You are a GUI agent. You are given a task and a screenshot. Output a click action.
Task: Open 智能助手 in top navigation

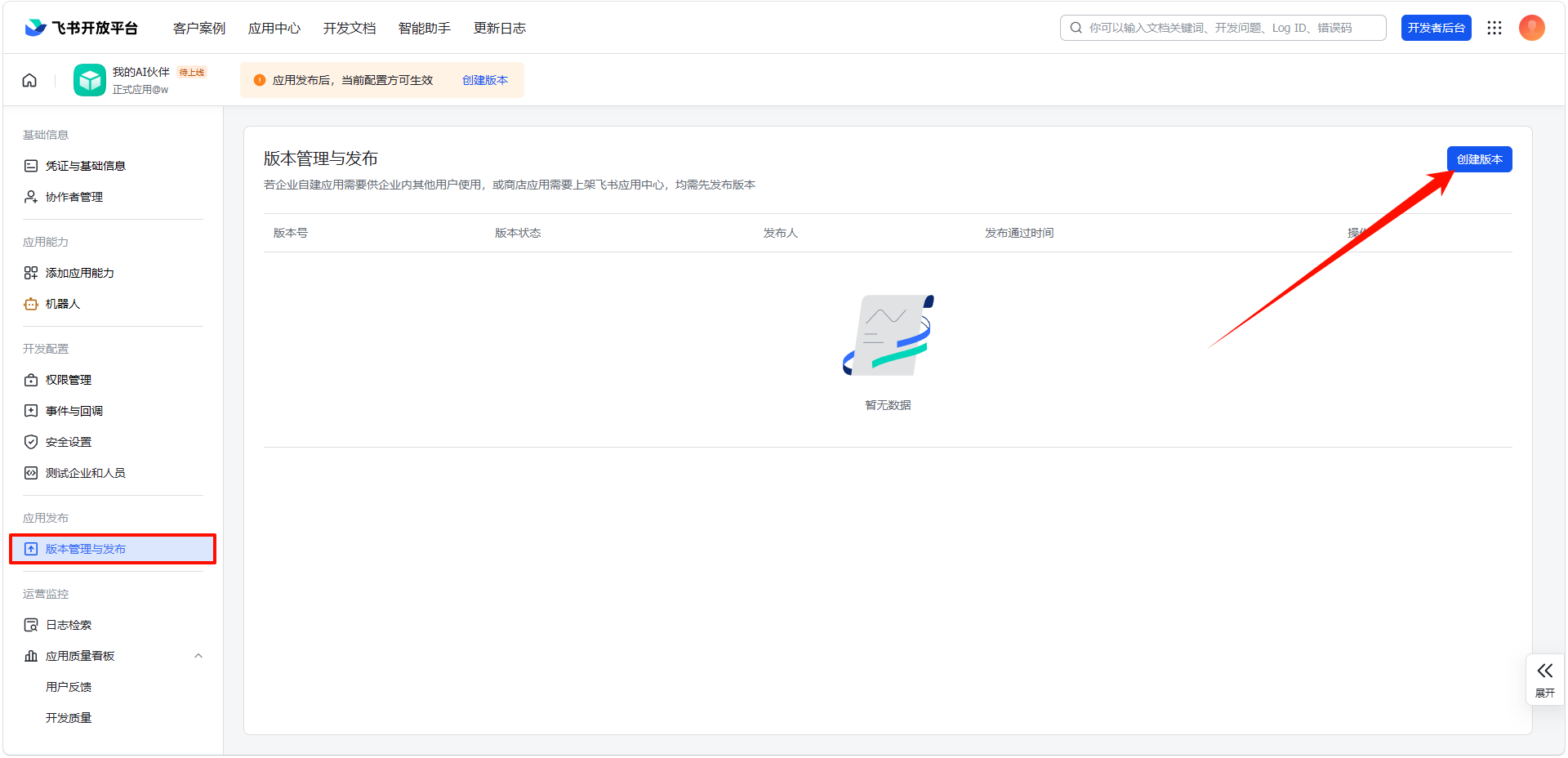click(x=425, y=28)
